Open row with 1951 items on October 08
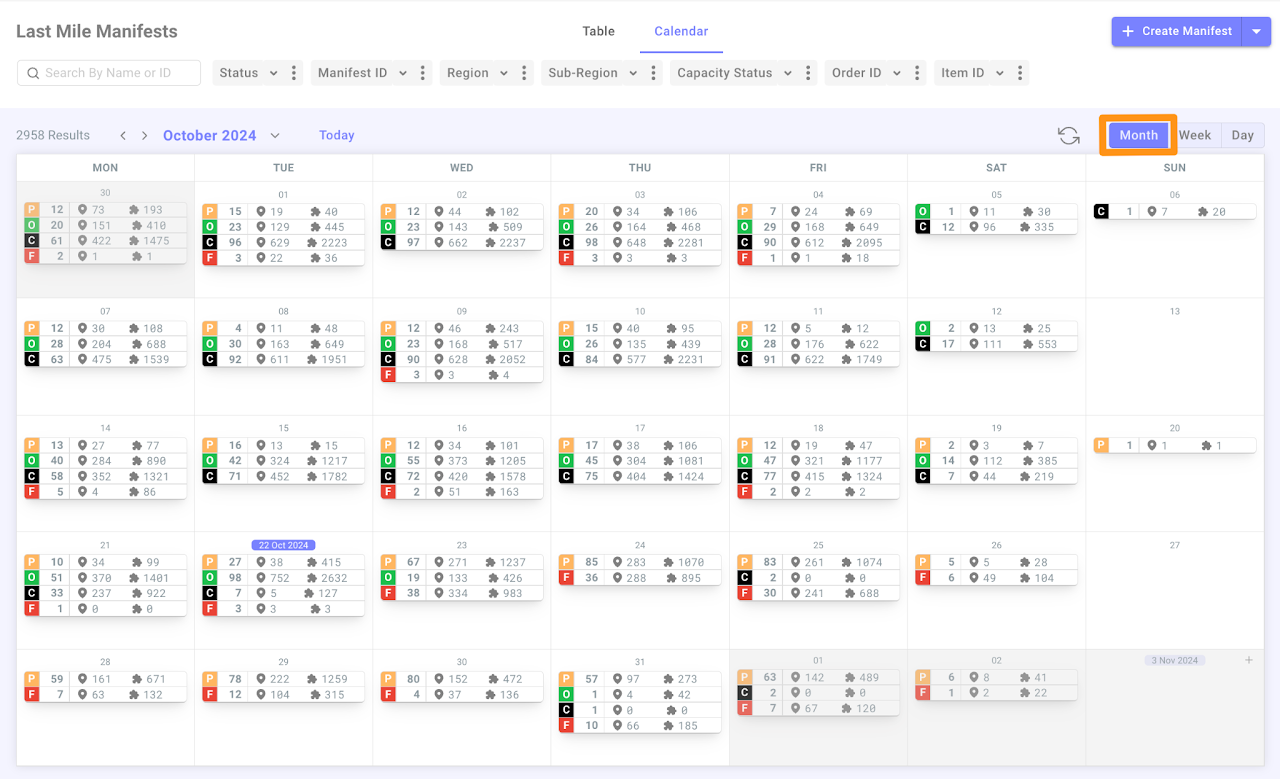Image resolution: width=1280 pixels, height=779 pixels. pos(283,359)
